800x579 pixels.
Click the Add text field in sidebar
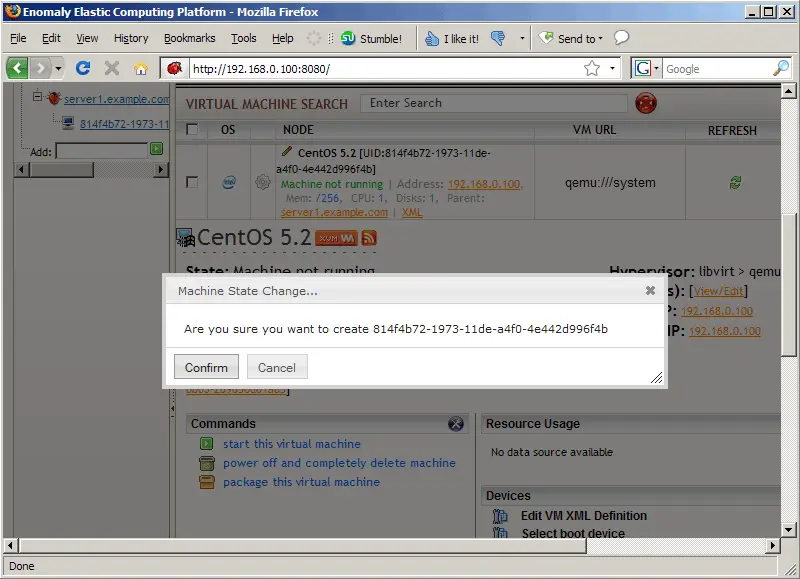pyautogui.click(x=102, y=151)
